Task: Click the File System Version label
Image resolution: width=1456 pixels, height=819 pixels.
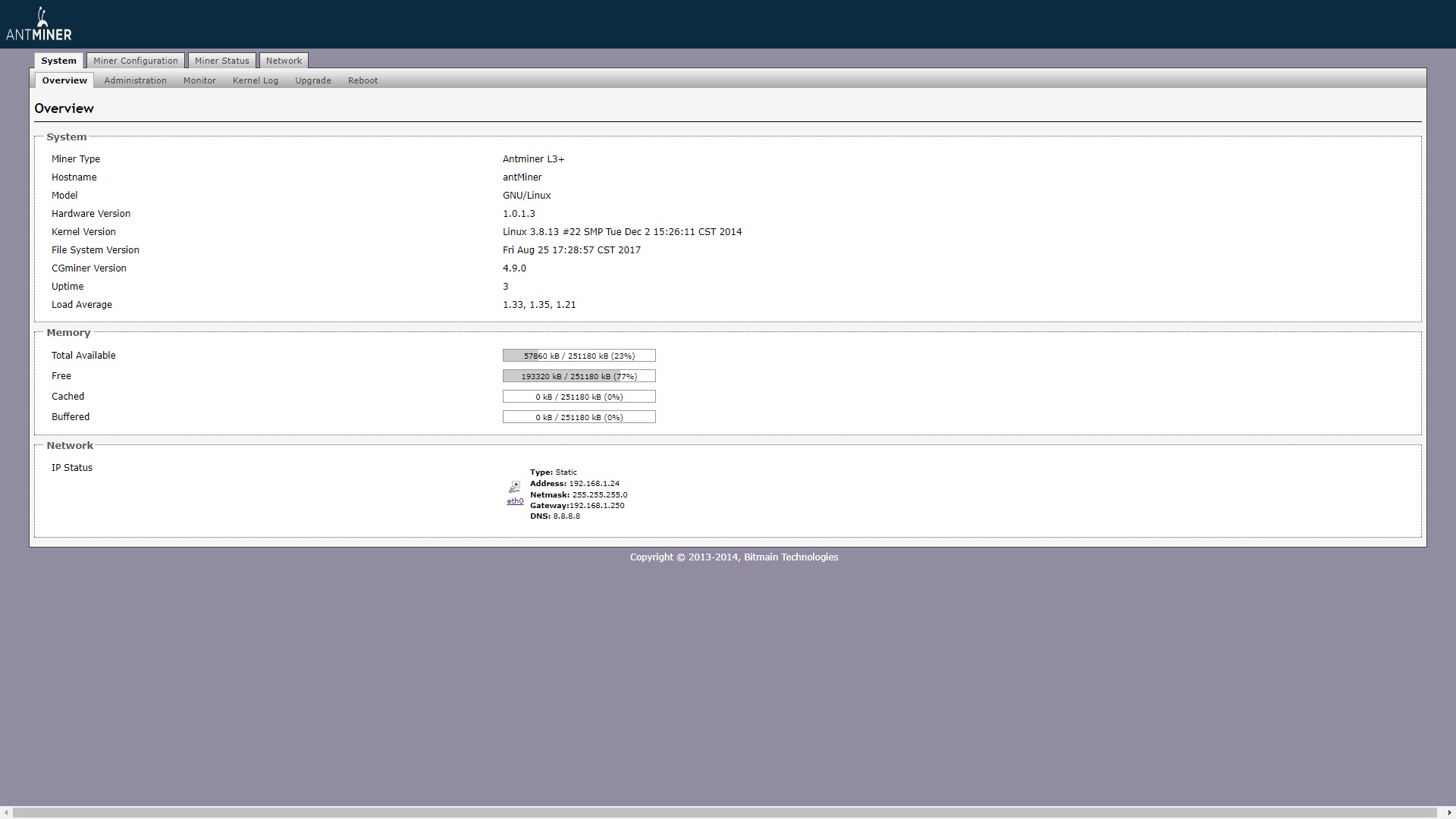Action: click(x=96, y=250)
